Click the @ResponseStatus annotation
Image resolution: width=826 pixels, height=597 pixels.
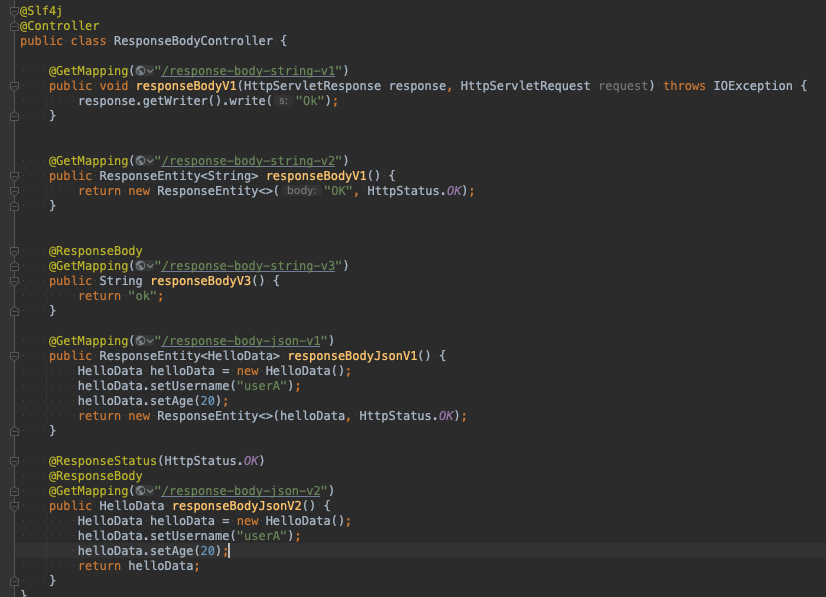click(x=103, y=461)
